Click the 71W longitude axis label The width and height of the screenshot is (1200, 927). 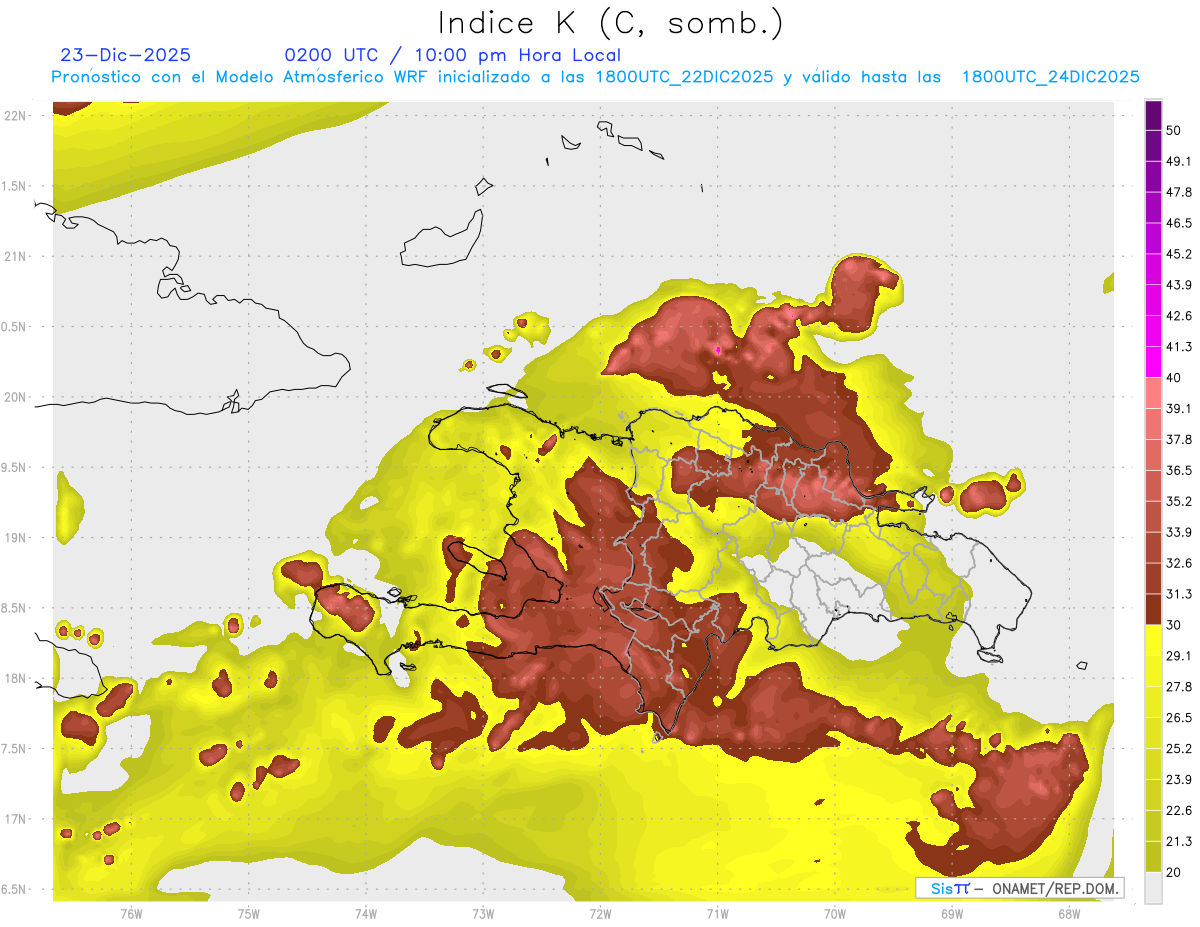(x=717, y=913)
